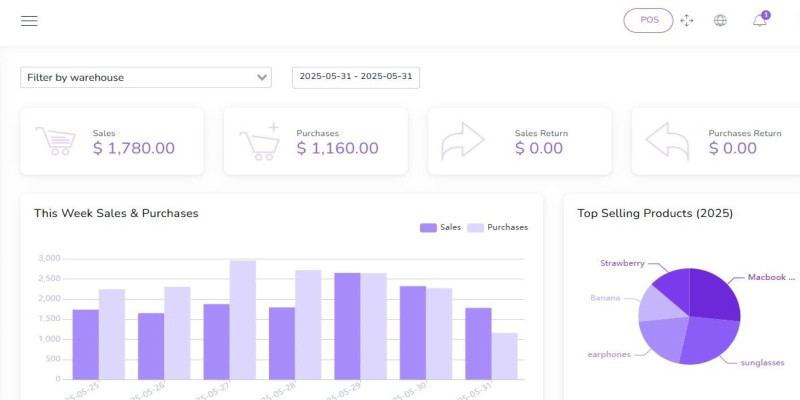The image size is (800, 400).
Task: Open the notifications bell
Action: [760, 21]
